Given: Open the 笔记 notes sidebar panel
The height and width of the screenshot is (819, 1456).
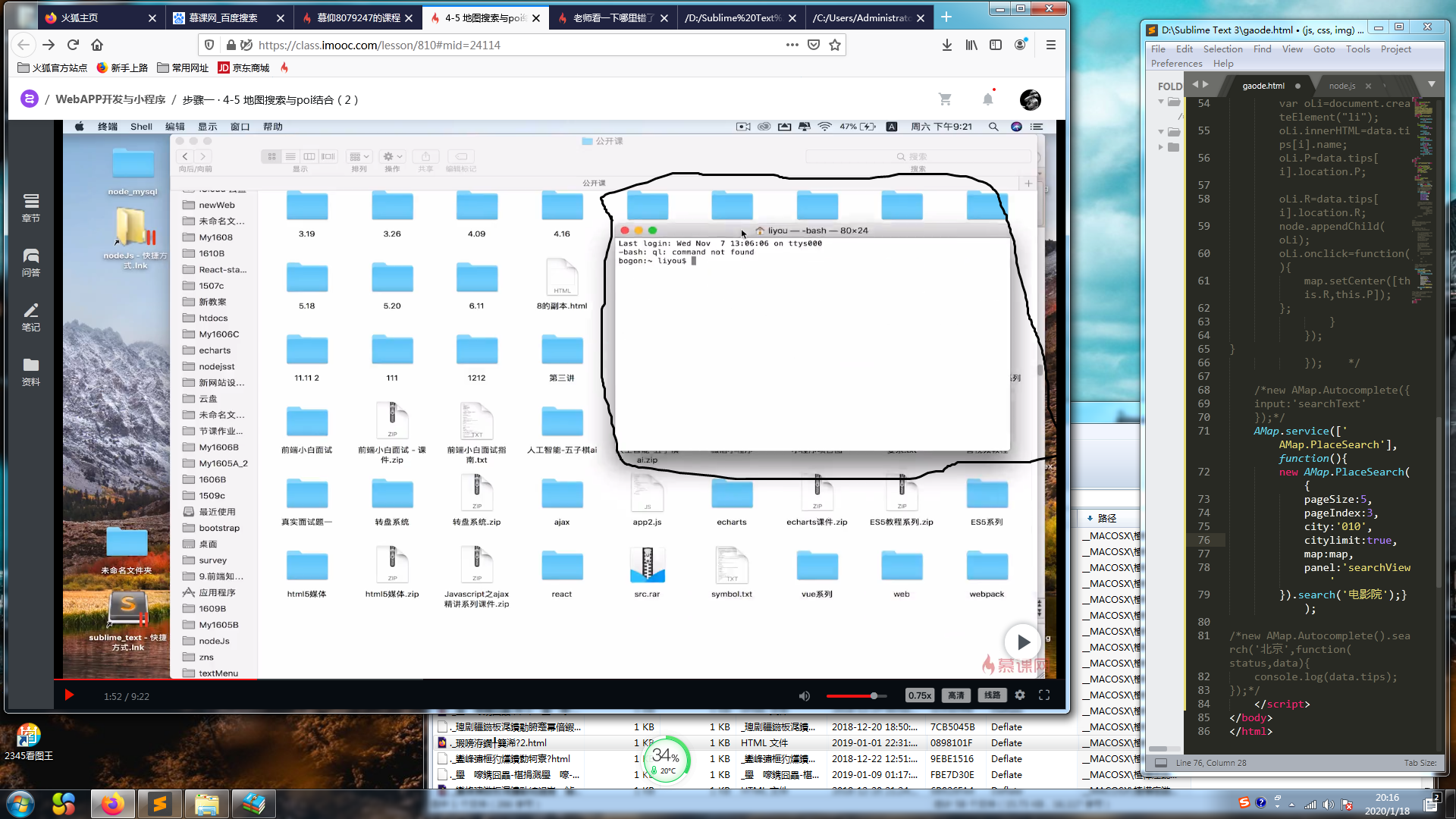Looking at the screenshot, I should click(x=31, y=317).
